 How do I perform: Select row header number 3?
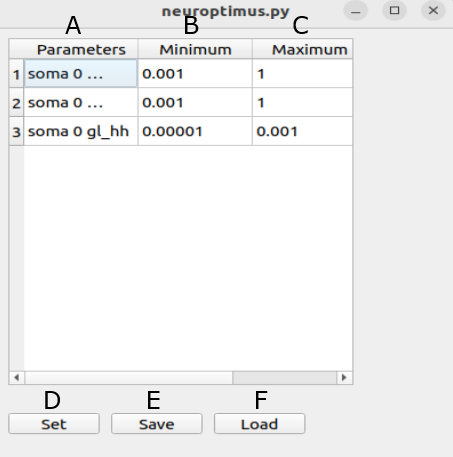tap(16, 131)
